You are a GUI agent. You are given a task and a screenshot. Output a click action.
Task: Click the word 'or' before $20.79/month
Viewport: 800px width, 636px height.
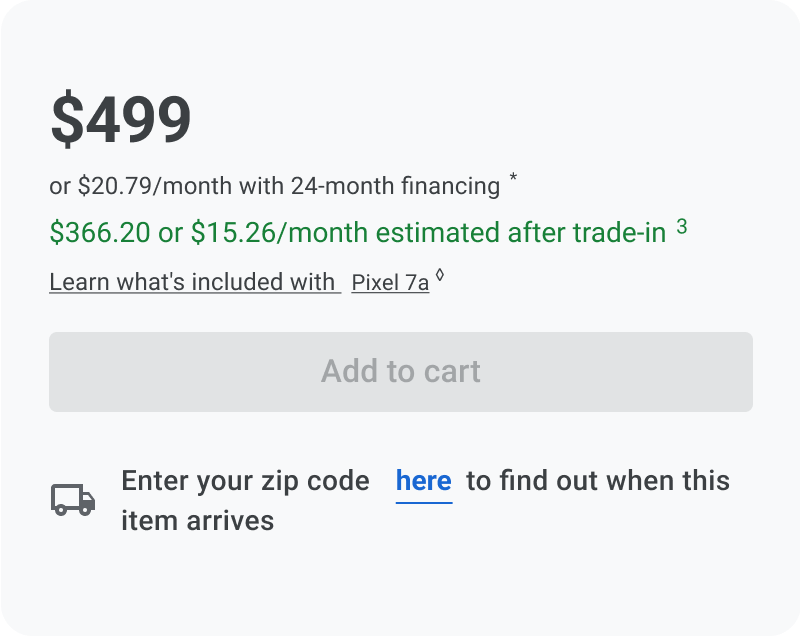coord(60,187)
